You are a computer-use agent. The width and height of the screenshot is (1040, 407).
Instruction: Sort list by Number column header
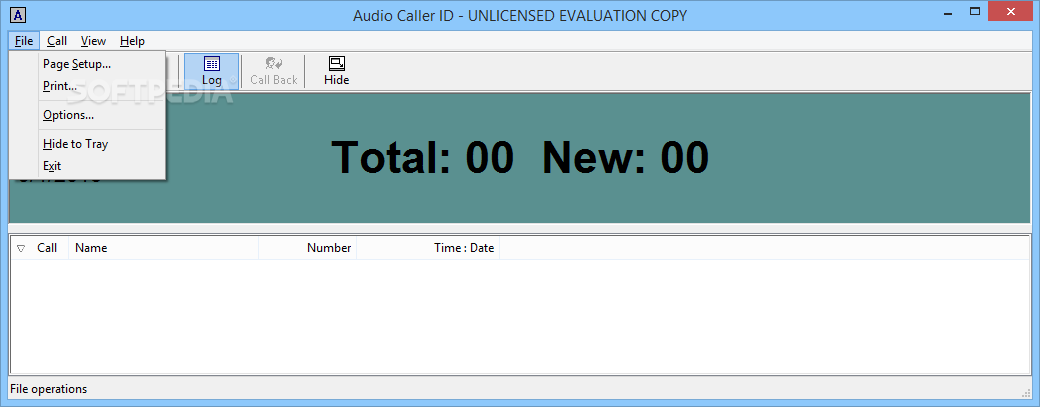click(307, 248)
